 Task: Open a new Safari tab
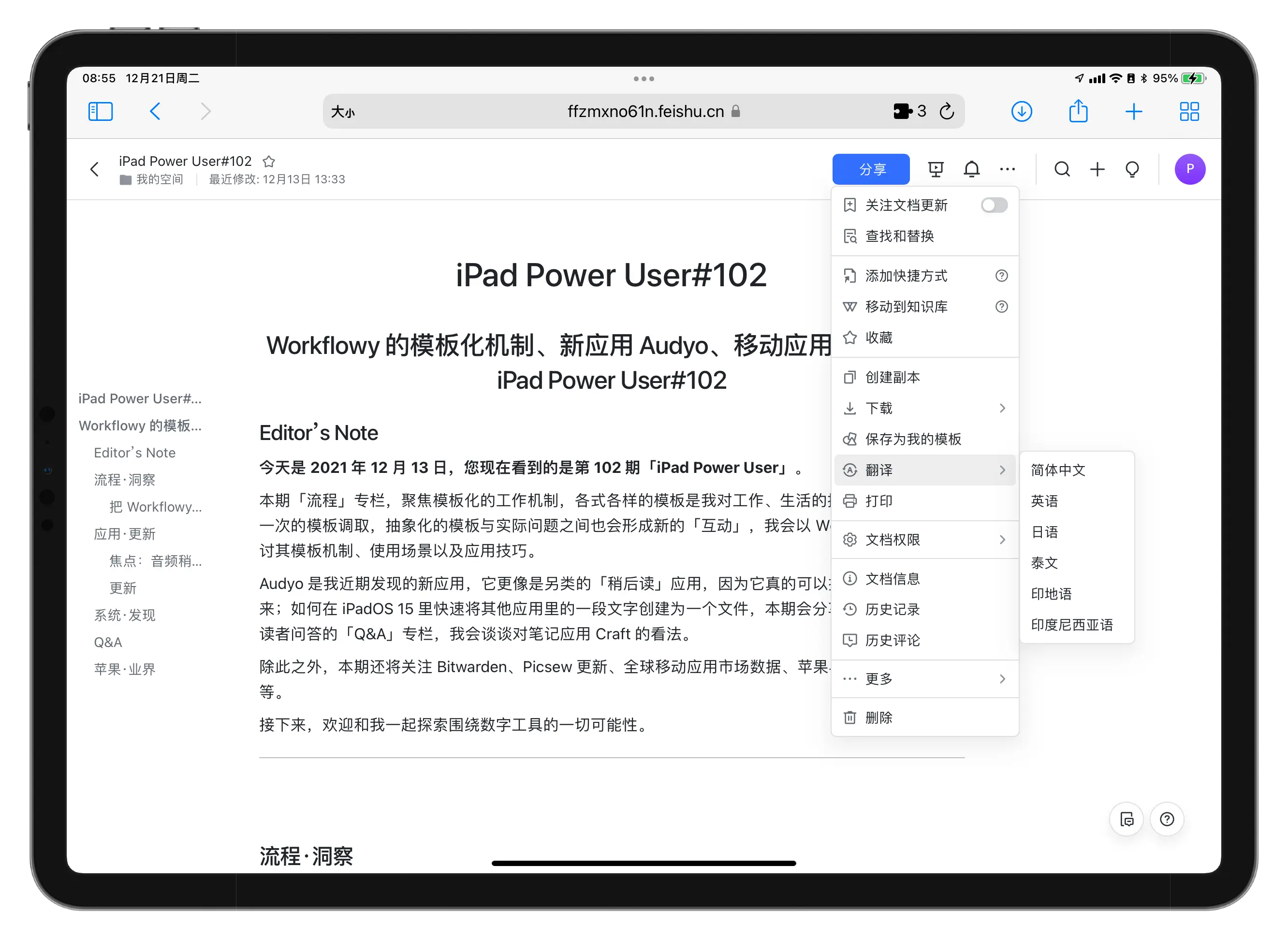[x=1134, y=111]
